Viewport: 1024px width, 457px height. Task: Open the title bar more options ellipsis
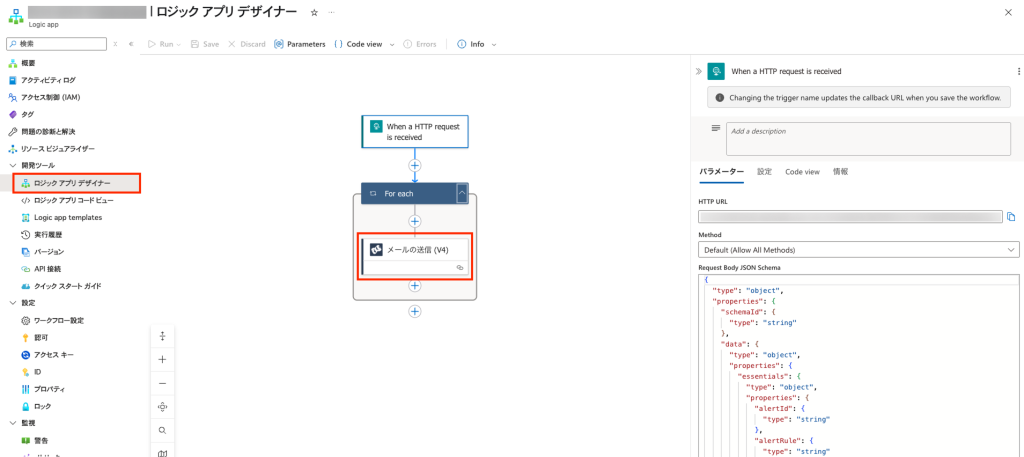[332, 12]
